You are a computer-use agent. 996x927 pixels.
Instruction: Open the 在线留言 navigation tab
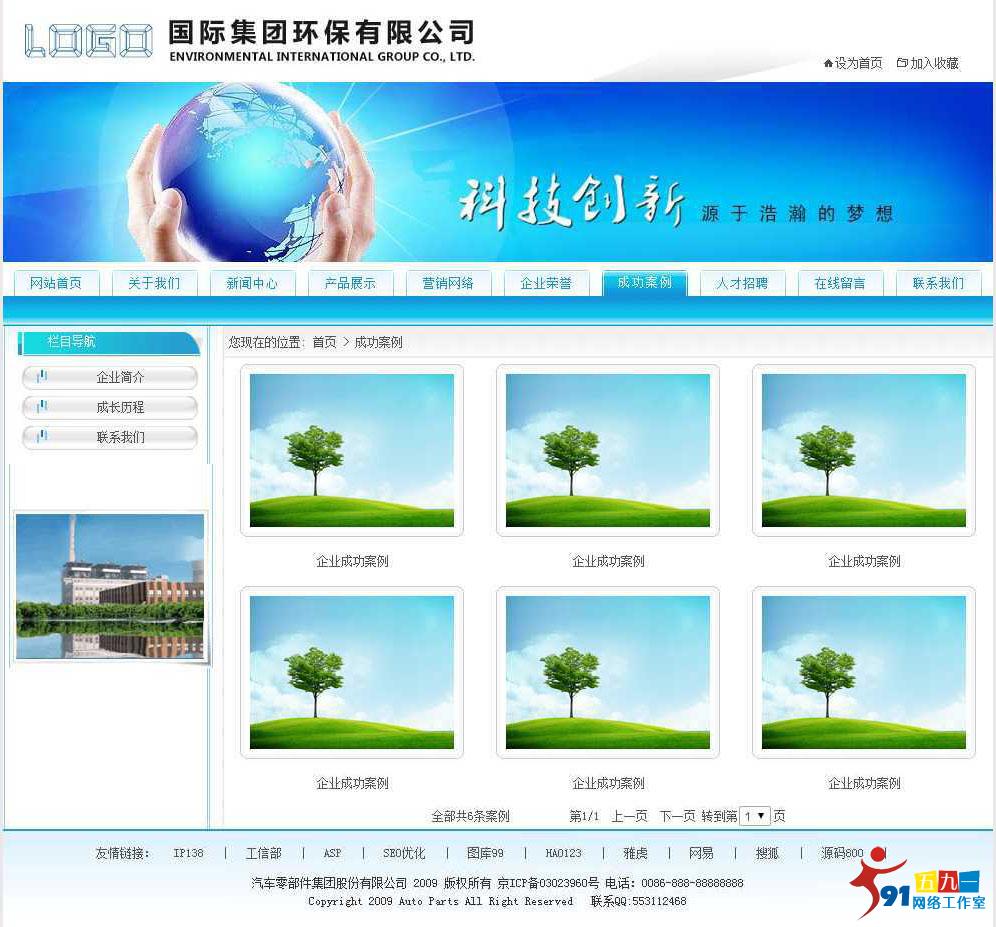840,283
